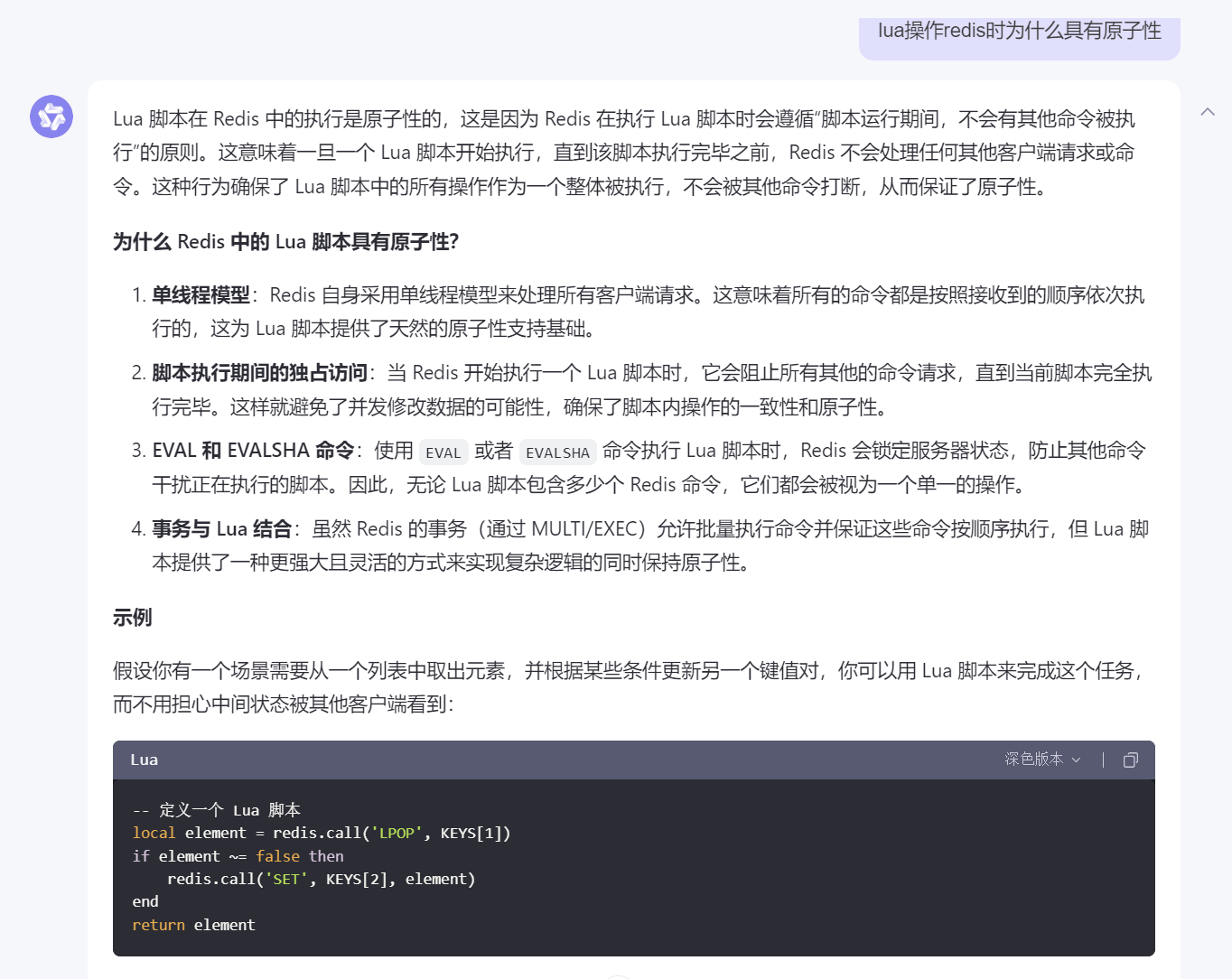Click the code line with redis.call('LPOP'
The height and width of the screenshot is (979, 1232).
click(x=322, y=833)
